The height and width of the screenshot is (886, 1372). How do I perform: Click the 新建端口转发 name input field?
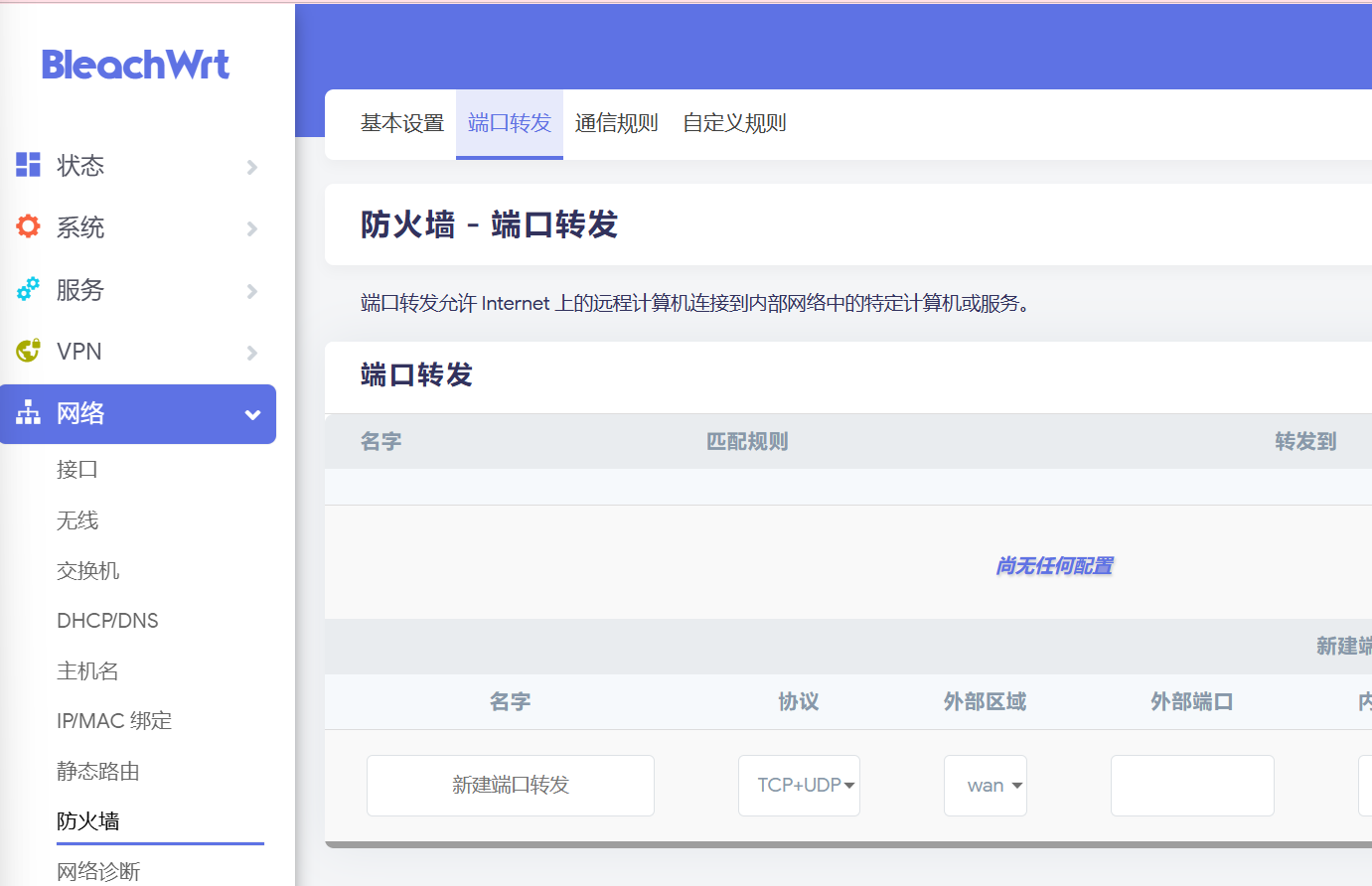(x=510, y=786)
